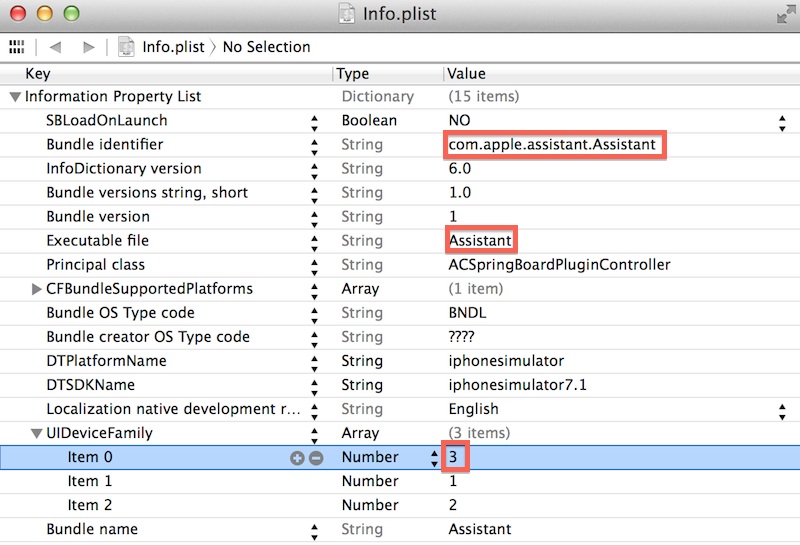Screen dimensions: 800x545
Task: Add a row with the plus icon on Item 0
Action: 297,458
